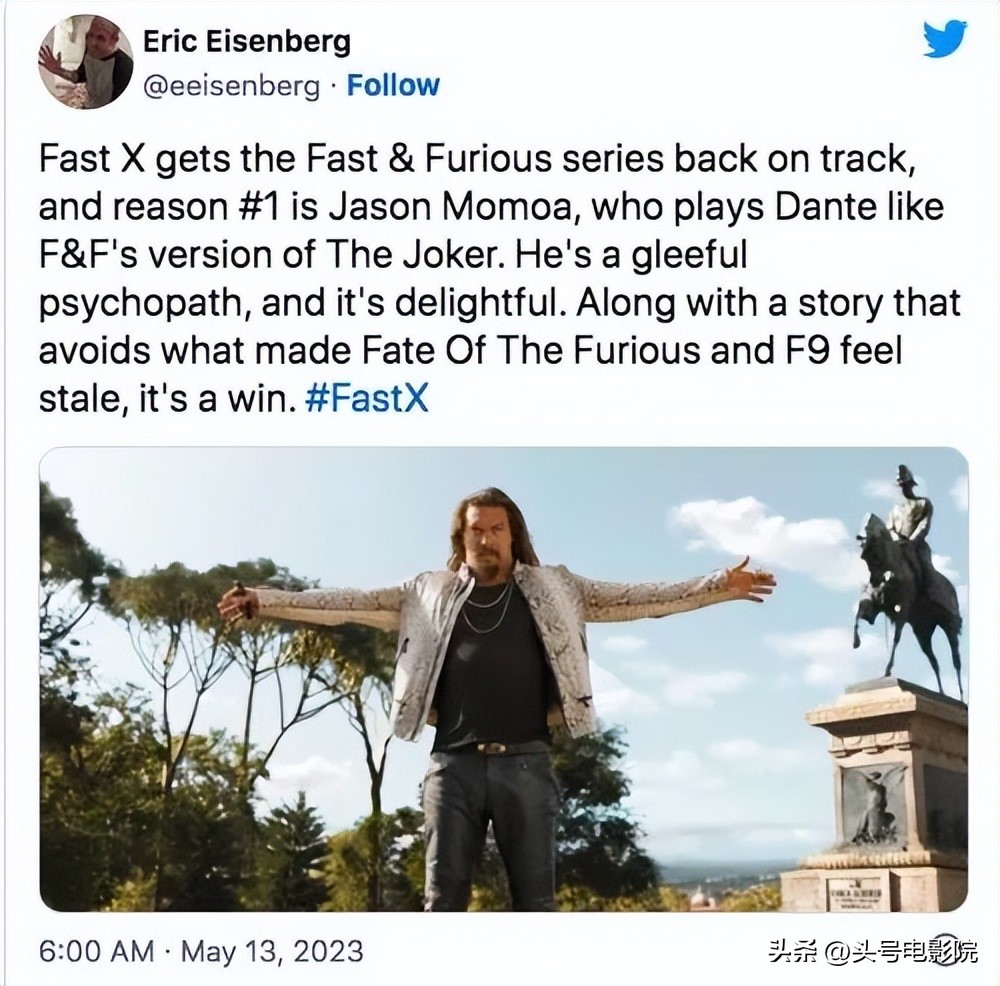Click "Fate Of The Furious" in tweet
1000x986 pixels.
tap(531, 350)
